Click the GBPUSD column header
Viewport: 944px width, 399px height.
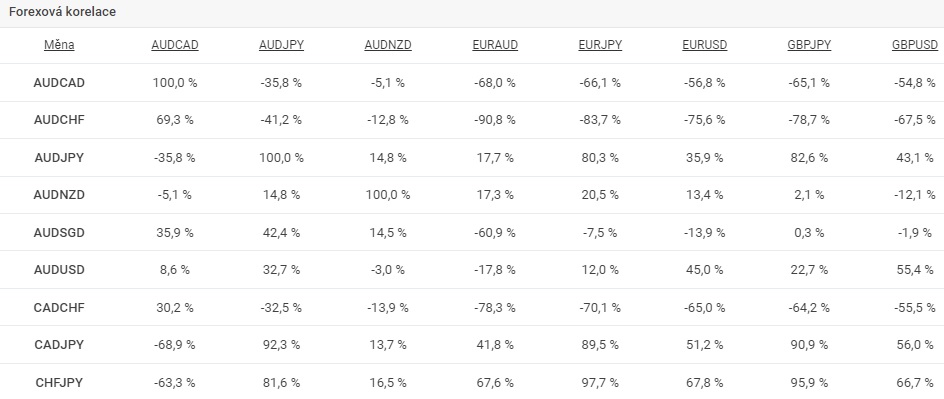(x=915, y=45)
